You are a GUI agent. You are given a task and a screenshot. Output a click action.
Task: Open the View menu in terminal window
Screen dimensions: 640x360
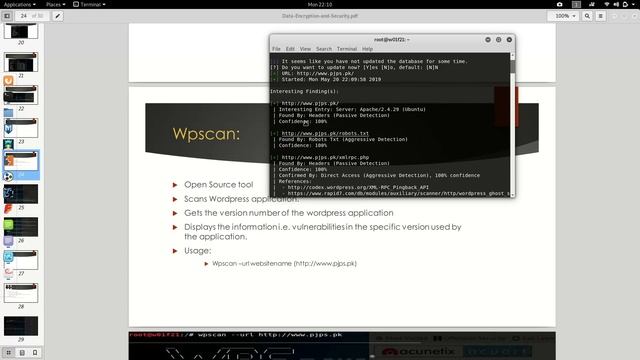(305, 49)
